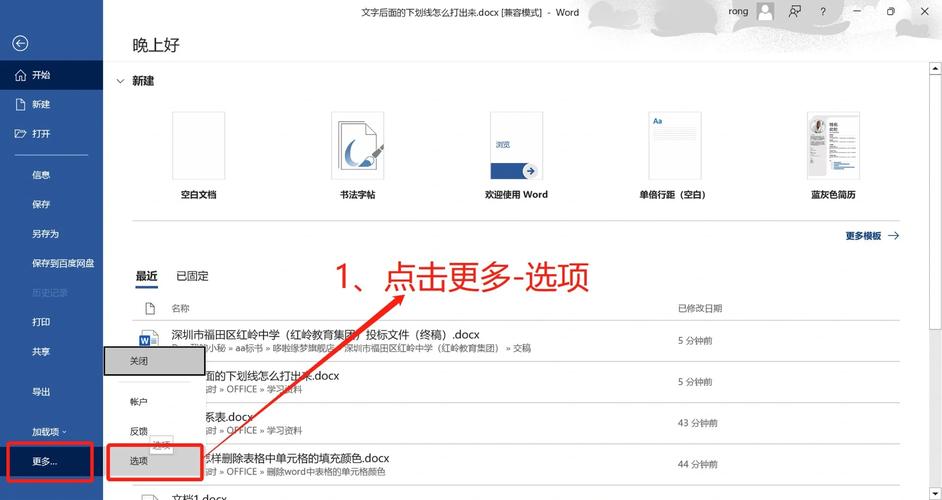942x500 pixels.
Task: Collapse the 新建 section chevron
Action: (120, 81)
